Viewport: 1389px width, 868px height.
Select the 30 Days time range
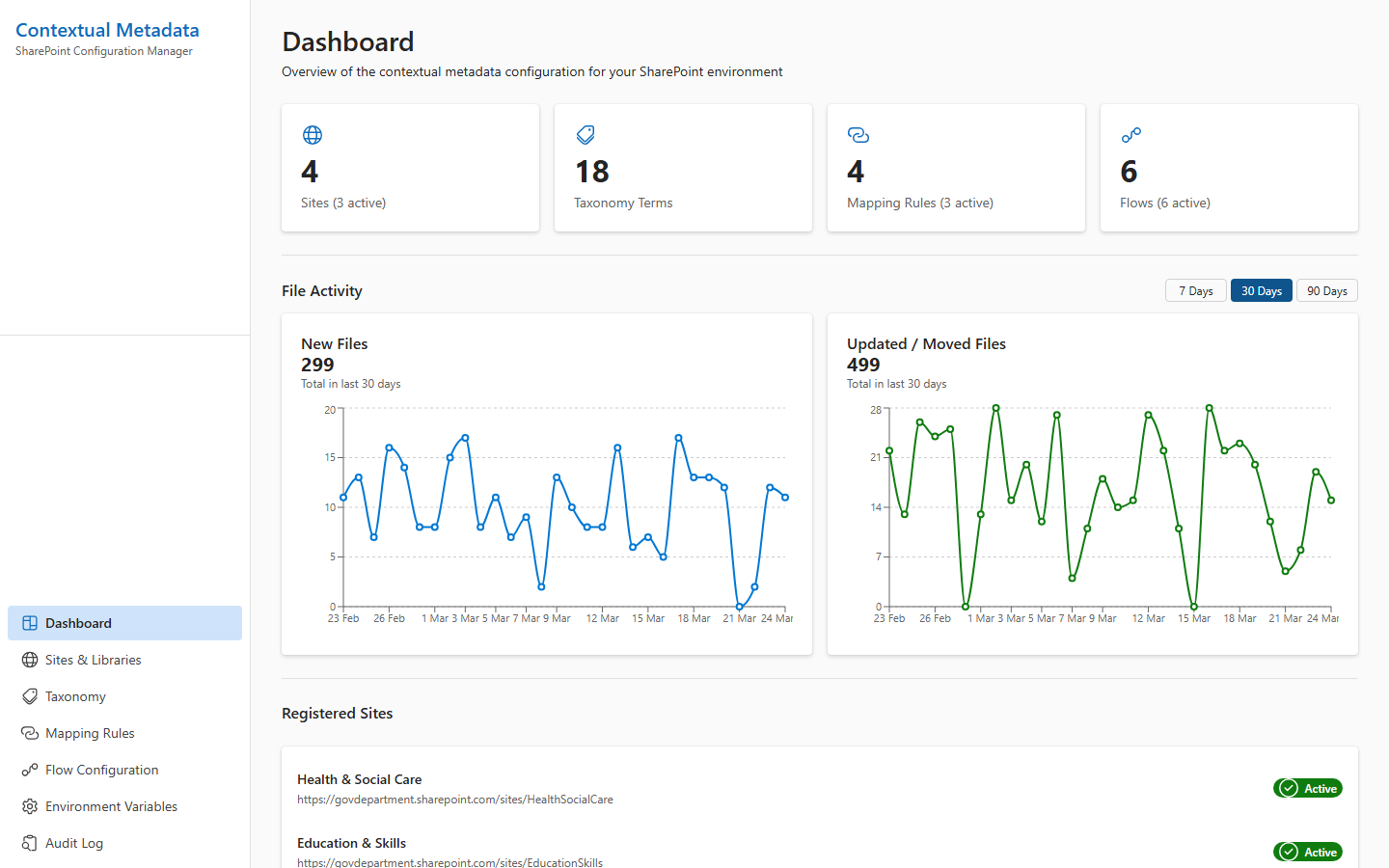click(x=1261, y=290)
